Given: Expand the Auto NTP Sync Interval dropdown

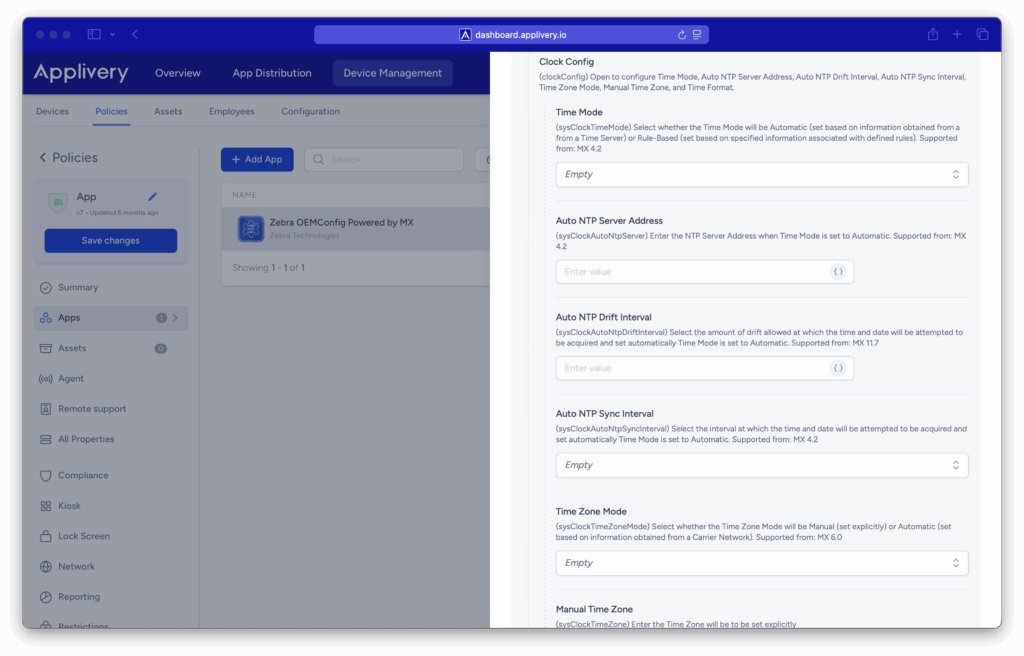Looking at the screenshot, I should click(761, 466).
